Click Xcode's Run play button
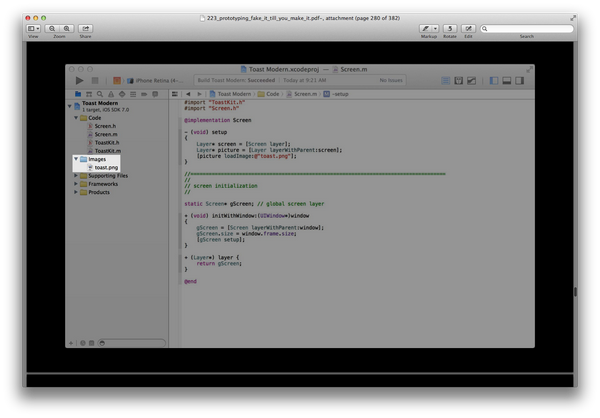Screen dimensions: 600x418 click(x=80, y=80)
